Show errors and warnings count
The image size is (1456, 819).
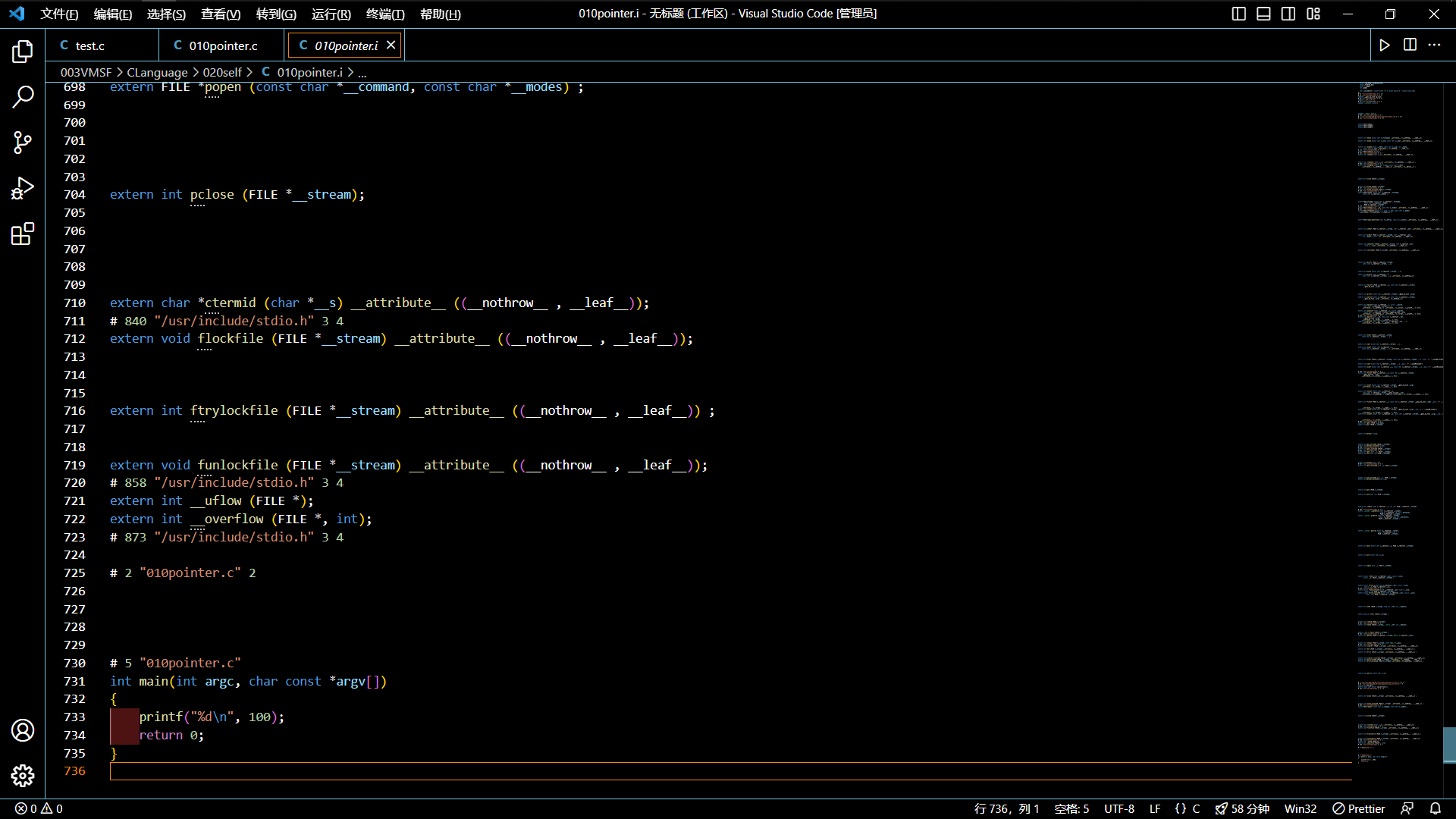(x=39, y=808)
